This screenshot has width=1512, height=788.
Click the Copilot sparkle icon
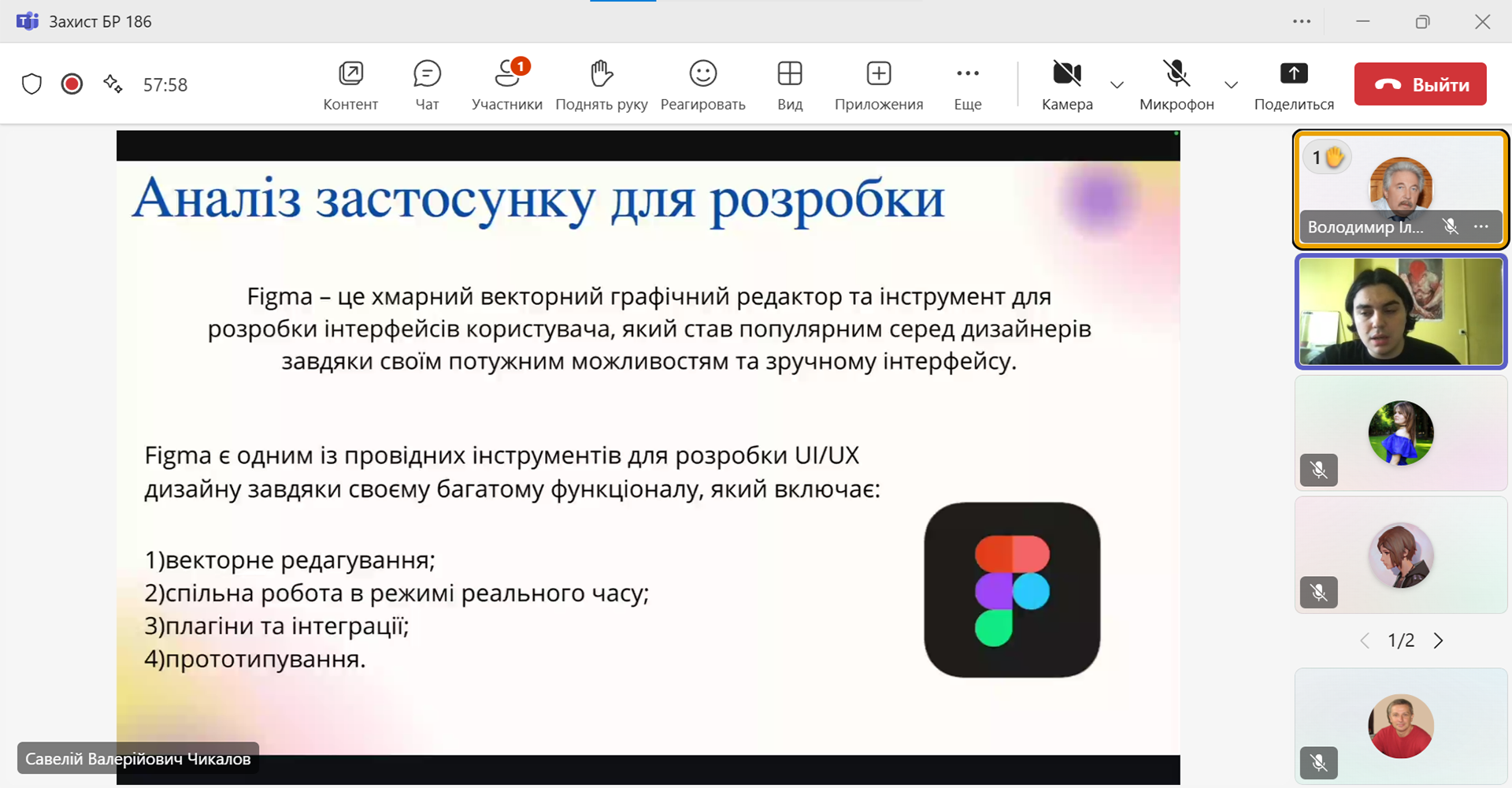pyautogui.click(x=113, y=84)
